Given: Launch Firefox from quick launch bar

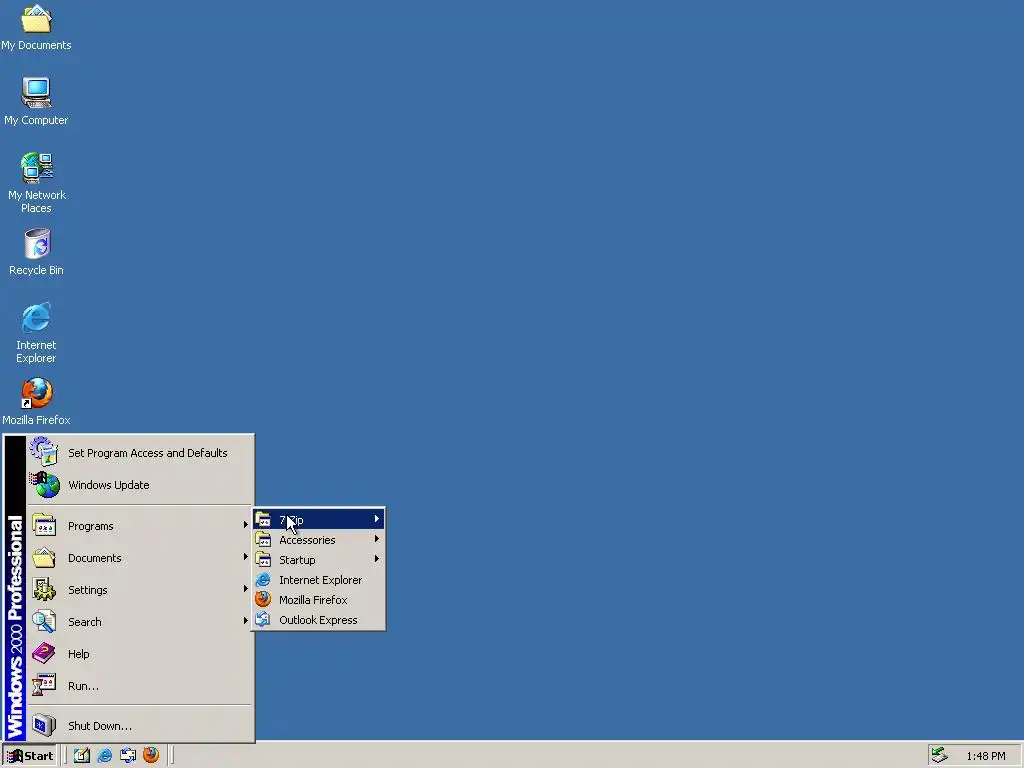Looking at the screenshot, I should (x=151, y=755).
